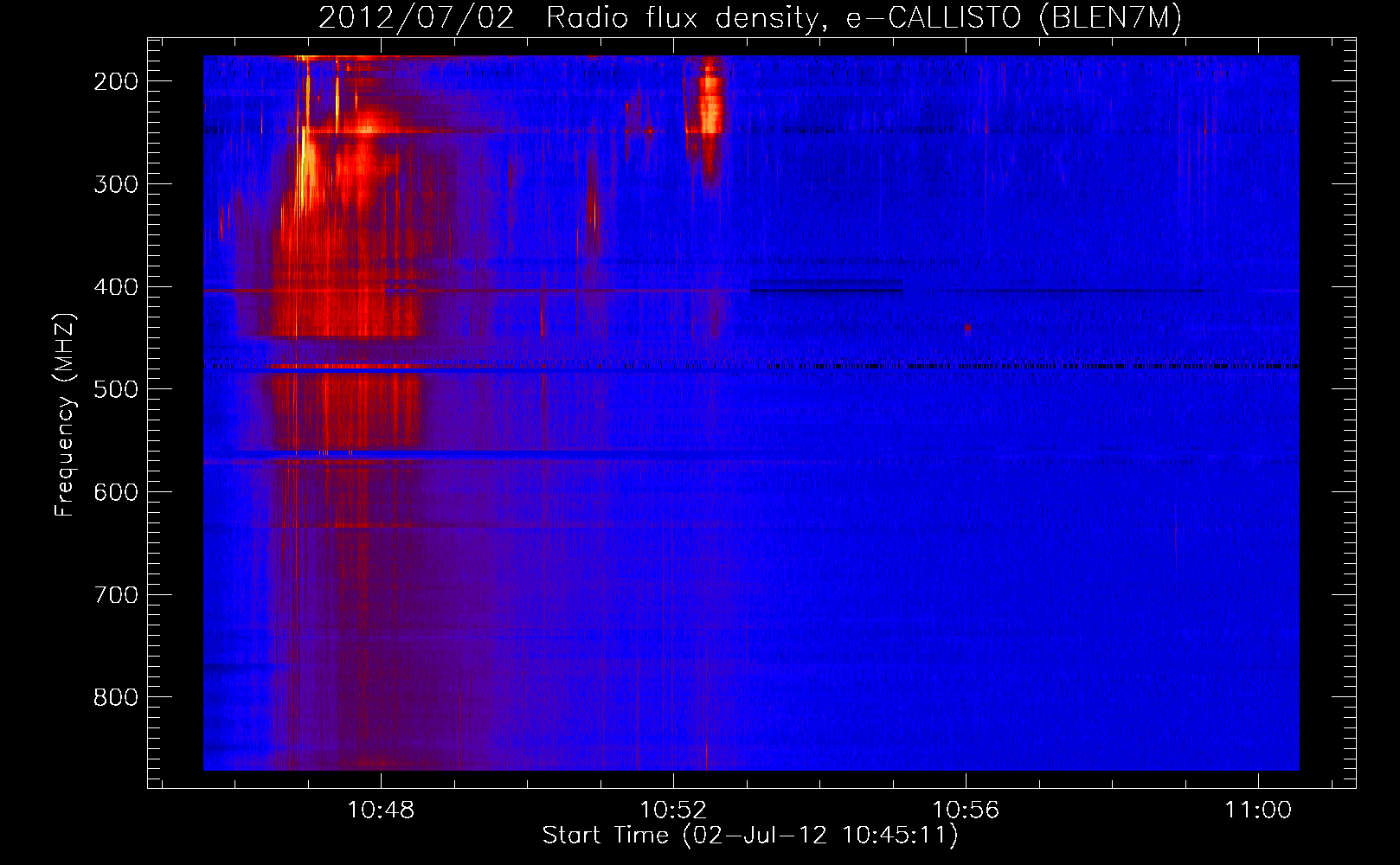The image size is (1400, 865).
Task: Click the 10:52 time tick label
Action: pyautogui.click(x=673, y=810)
